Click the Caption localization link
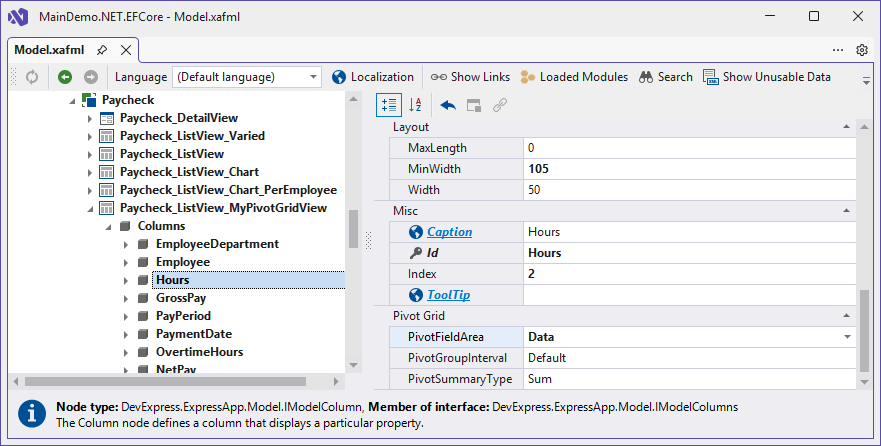The height and width of the screenshot is (446, 881). pos(449,232)
